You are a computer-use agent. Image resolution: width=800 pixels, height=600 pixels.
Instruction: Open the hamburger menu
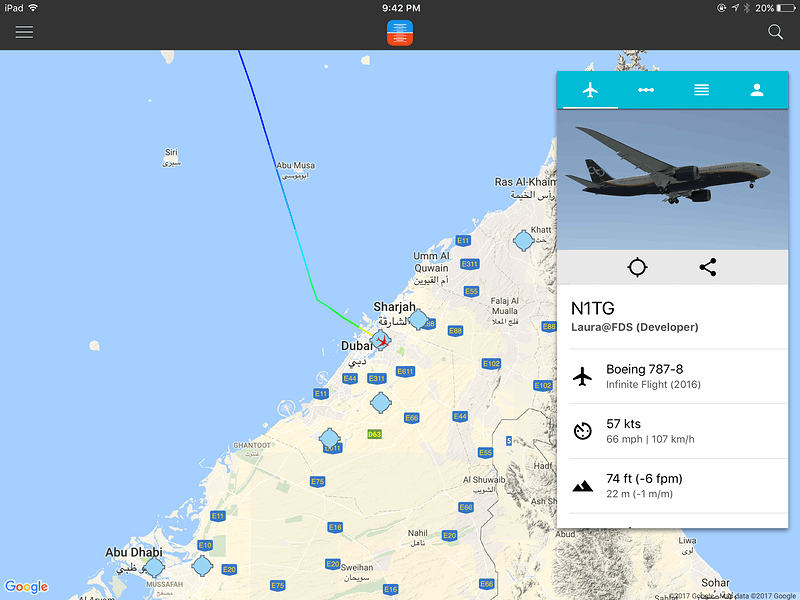(x=24, y=32)
